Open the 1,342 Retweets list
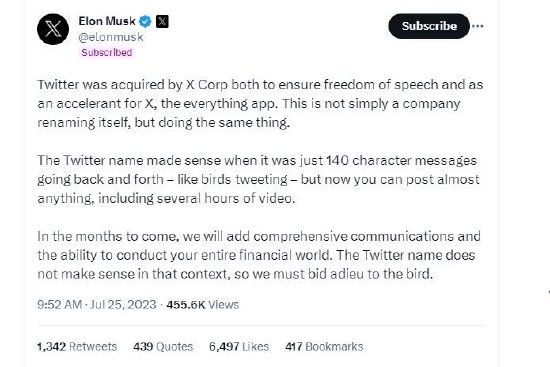This screenshot has height=367, width=550. [77, 347]
